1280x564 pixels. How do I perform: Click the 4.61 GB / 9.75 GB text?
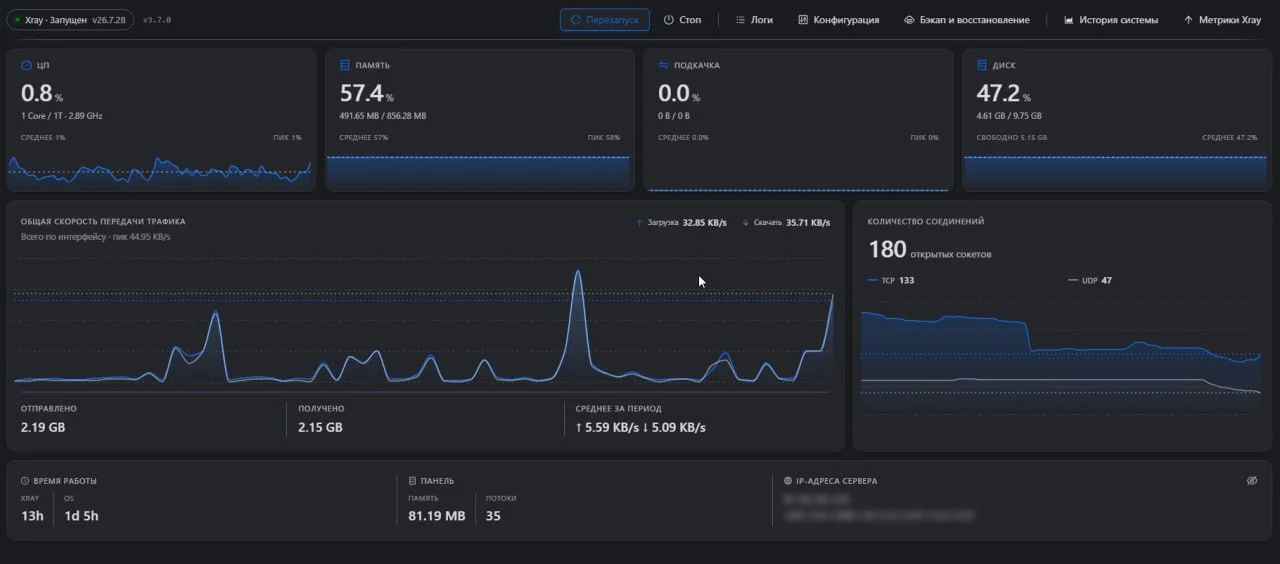(x=1009, y=116)
